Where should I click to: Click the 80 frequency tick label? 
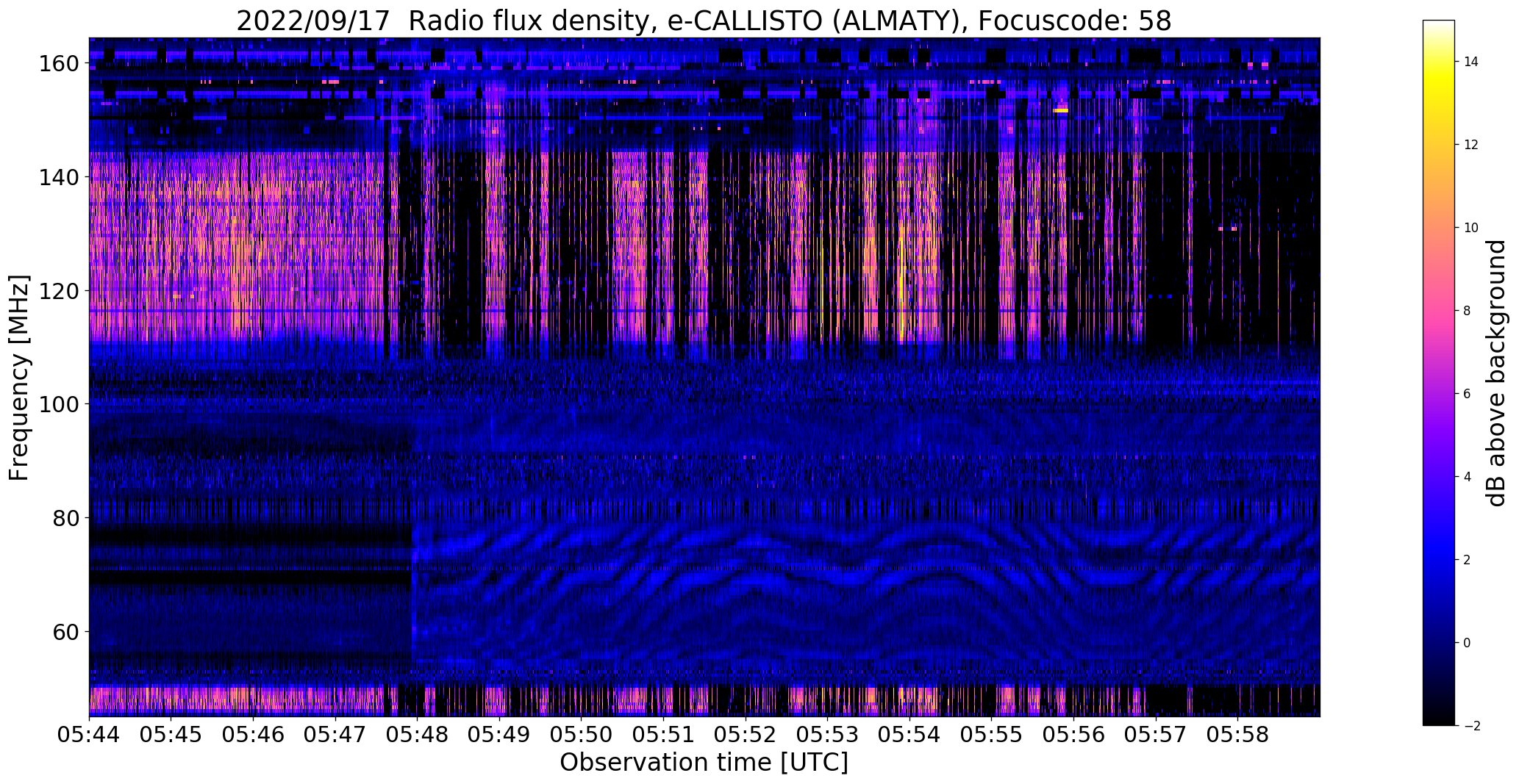(x=65, y=518)
